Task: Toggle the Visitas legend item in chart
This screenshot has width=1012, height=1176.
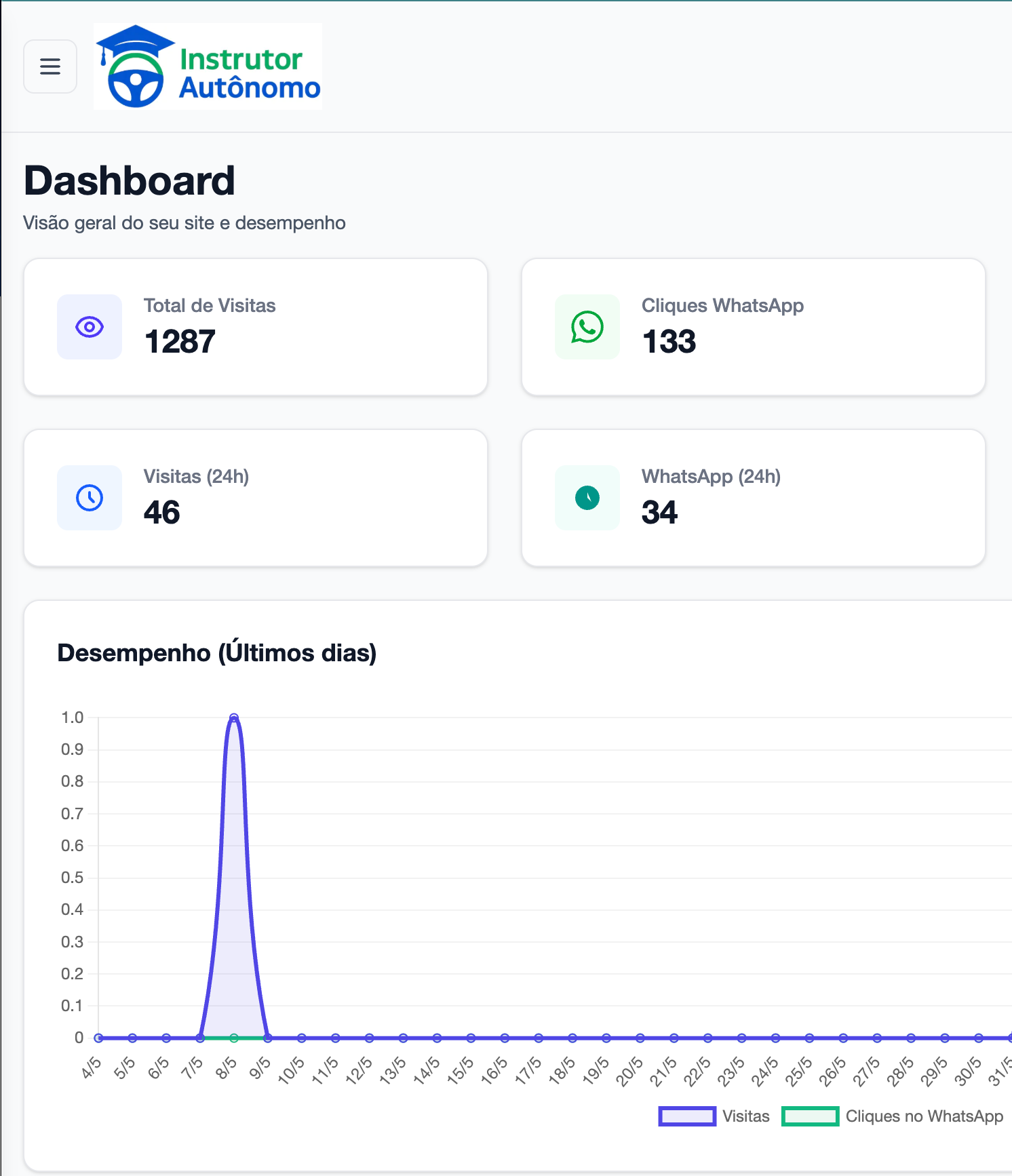Action: (x=714, y=1116)
